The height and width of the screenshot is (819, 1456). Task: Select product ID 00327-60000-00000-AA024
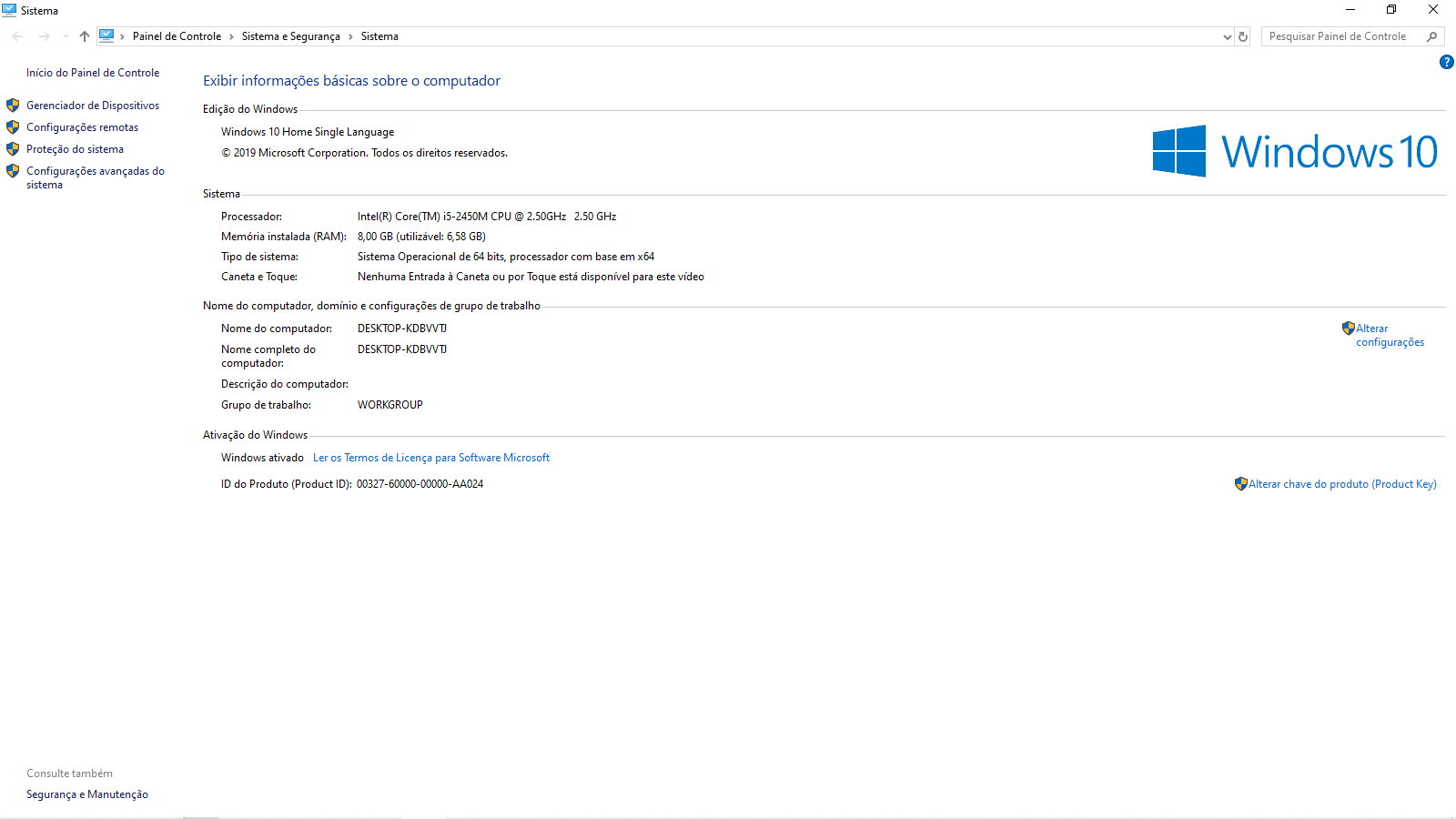coord(420,484)
